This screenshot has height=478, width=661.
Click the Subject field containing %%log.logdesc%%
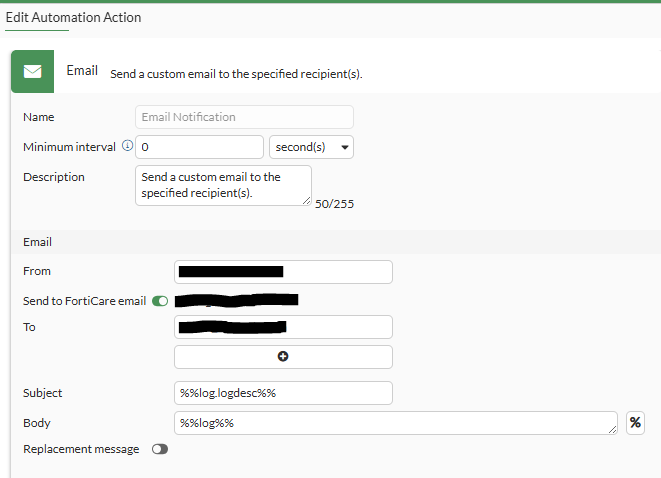pyautogui.click(x=283, y=393)
